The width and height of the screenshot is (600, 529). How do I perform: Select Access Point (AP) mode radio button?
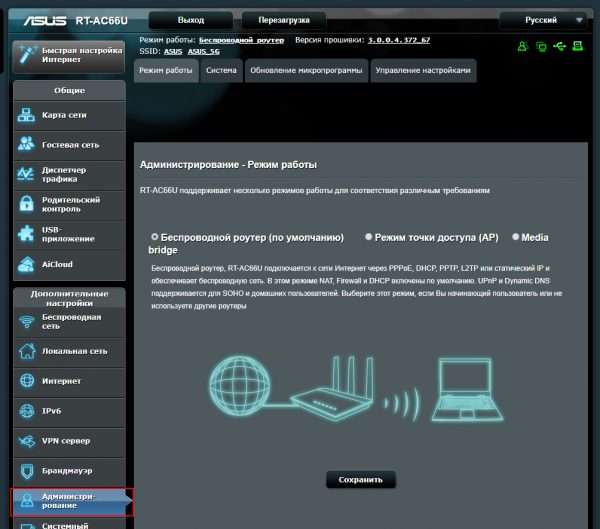point(368,237)
